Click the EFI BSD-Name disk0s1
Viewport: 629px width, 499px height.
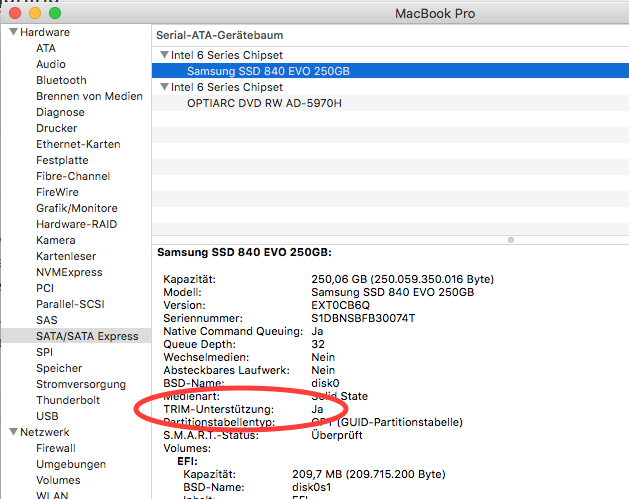tap(311, 487)
